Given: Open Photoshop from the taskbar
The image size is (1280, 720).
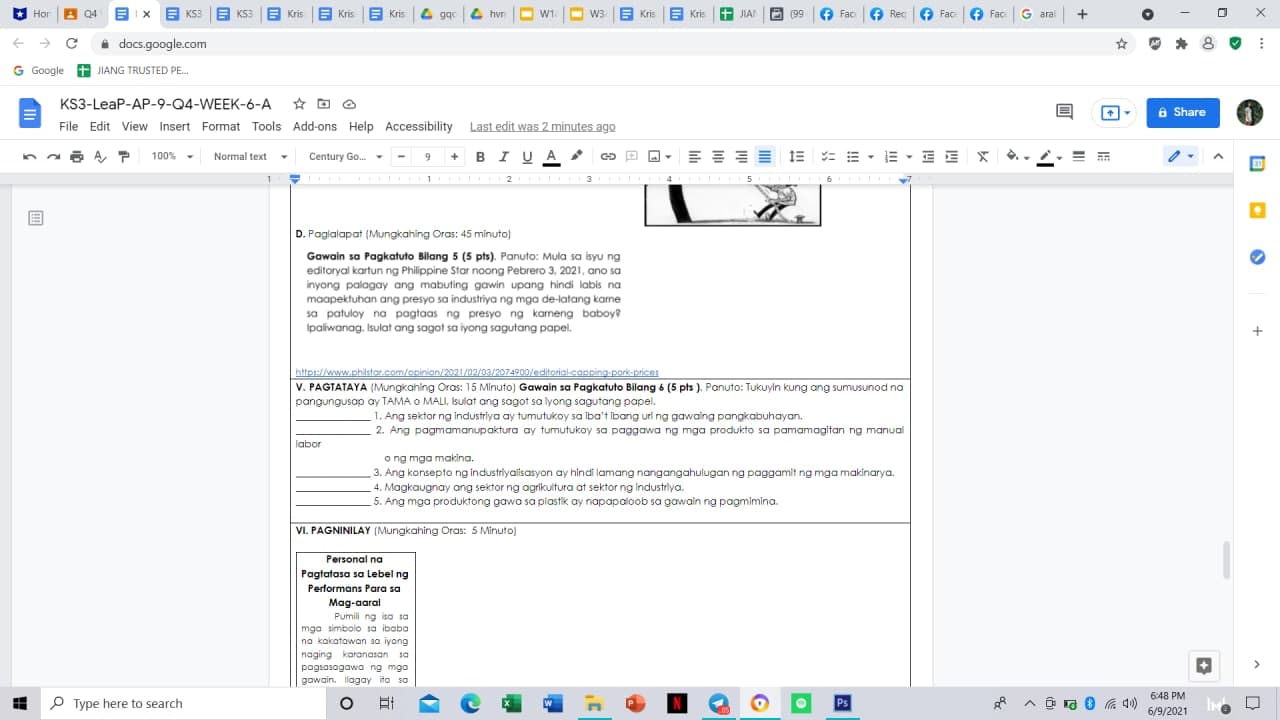Looking at the screenshot, I should click(842, 704).
